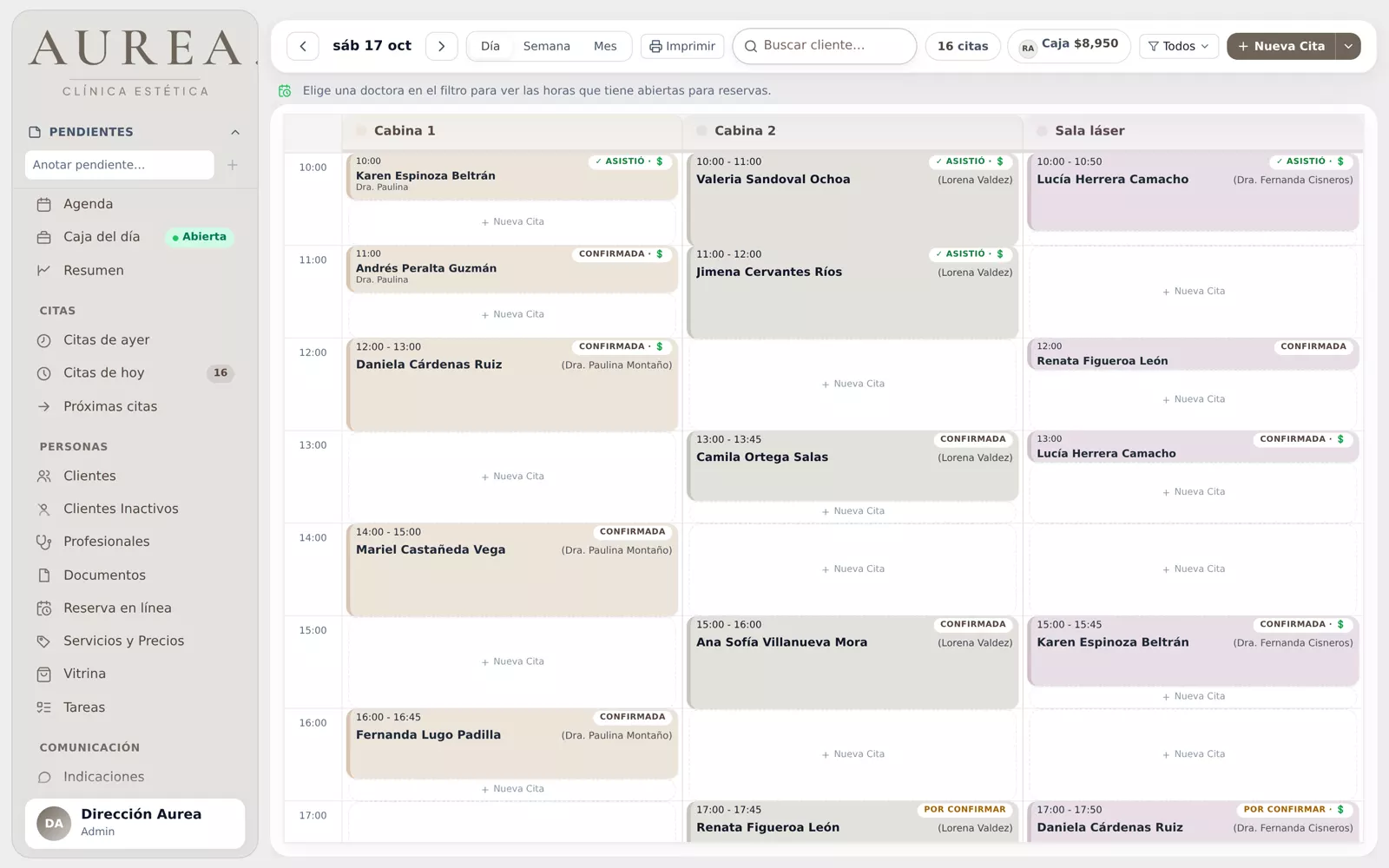Open Dirección Aurea admin profile
1389x868 pixels.
(135, 823)
